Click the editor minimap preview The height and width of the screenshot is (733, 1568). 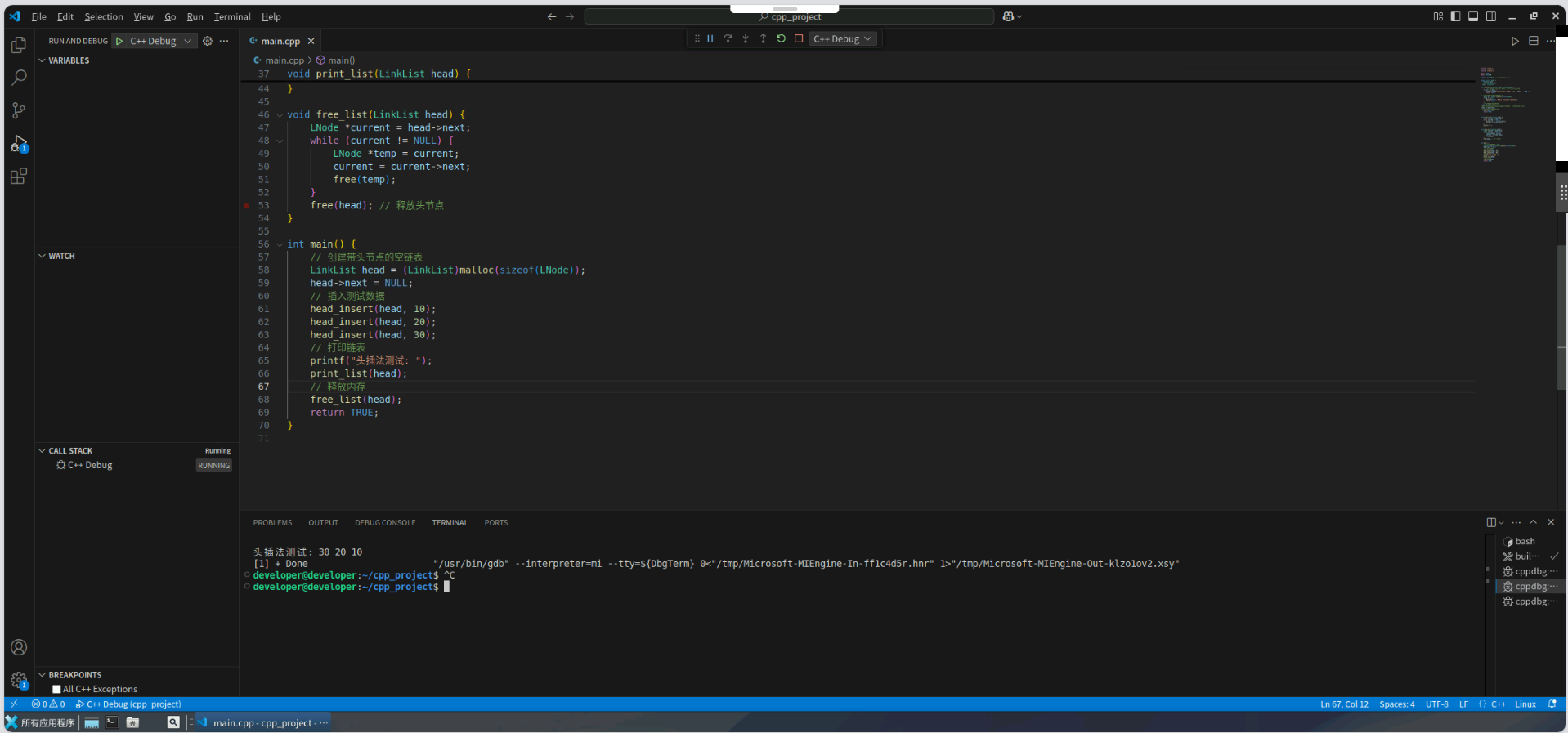pos(1505,114)
